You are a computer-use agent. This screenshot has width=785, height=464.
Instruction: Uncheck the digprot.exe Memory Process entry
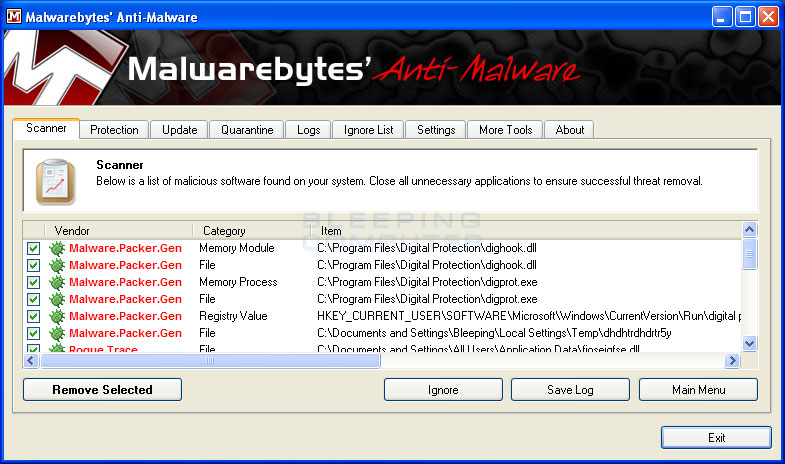click(34, 282)
